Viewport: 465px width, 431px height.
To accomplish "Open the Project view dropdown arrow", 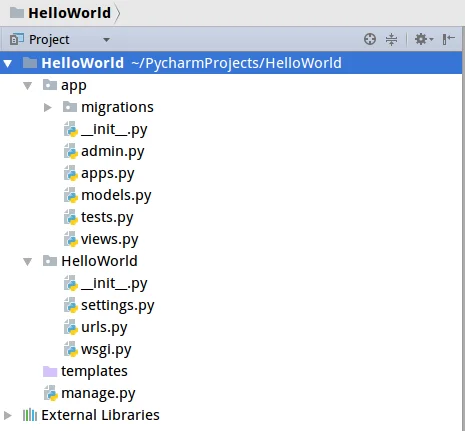I will (106, 40).
